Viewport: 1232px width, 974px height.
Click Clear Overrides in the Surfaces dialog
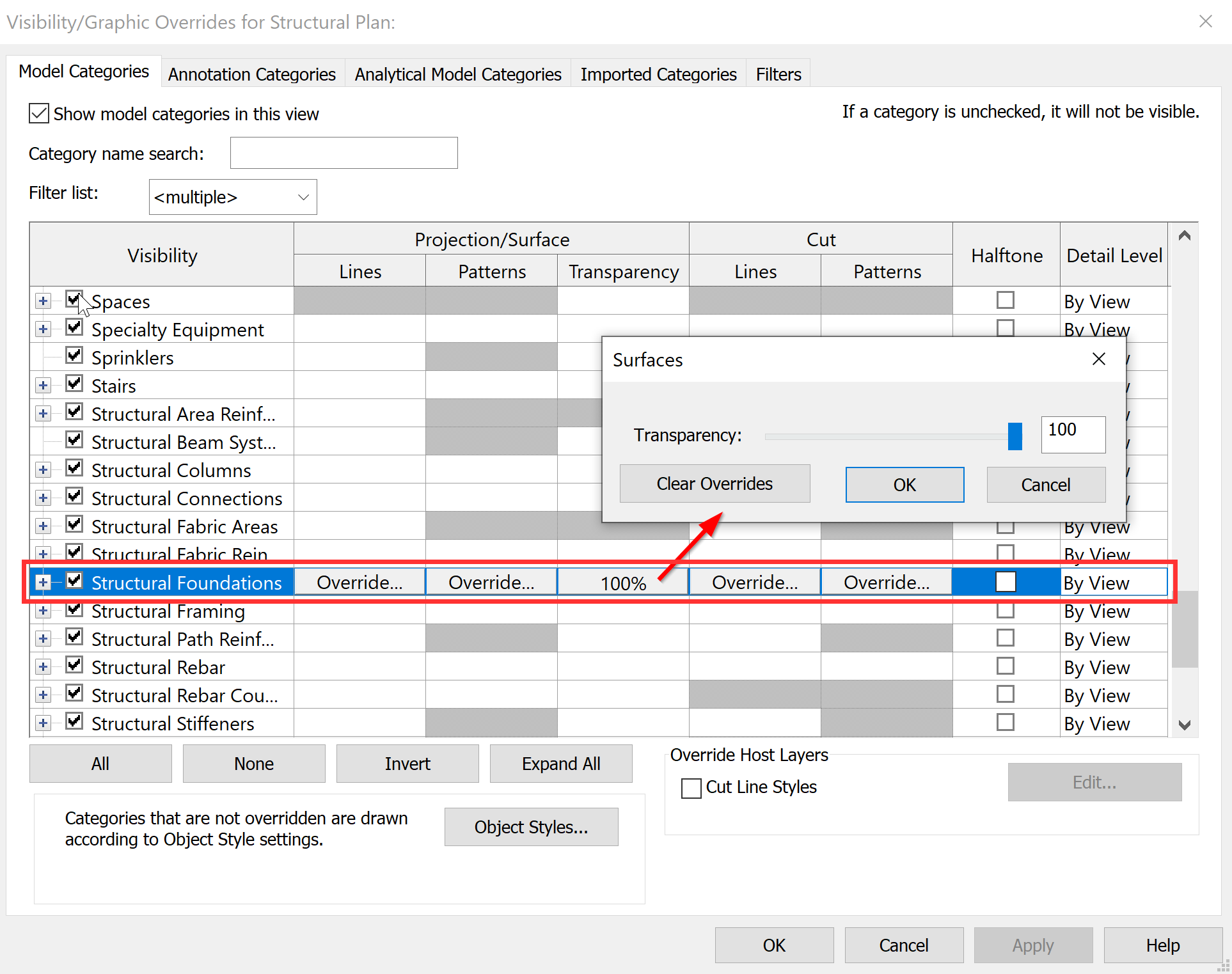pos(714,483)
